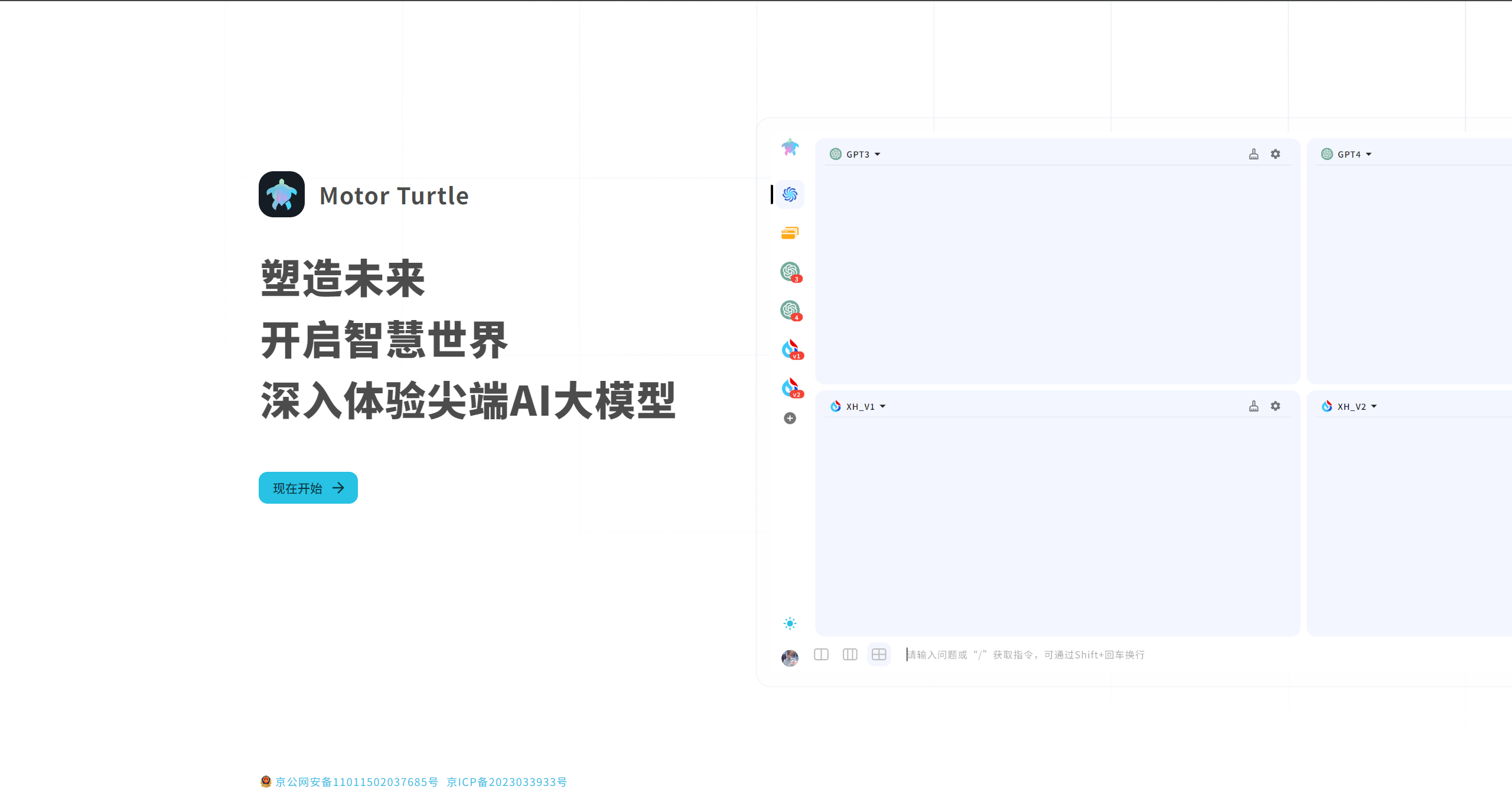The height and width of the screenshot is (796, 1512).
Task: Open GPT3 panel settings gear
Action: 1276,154
